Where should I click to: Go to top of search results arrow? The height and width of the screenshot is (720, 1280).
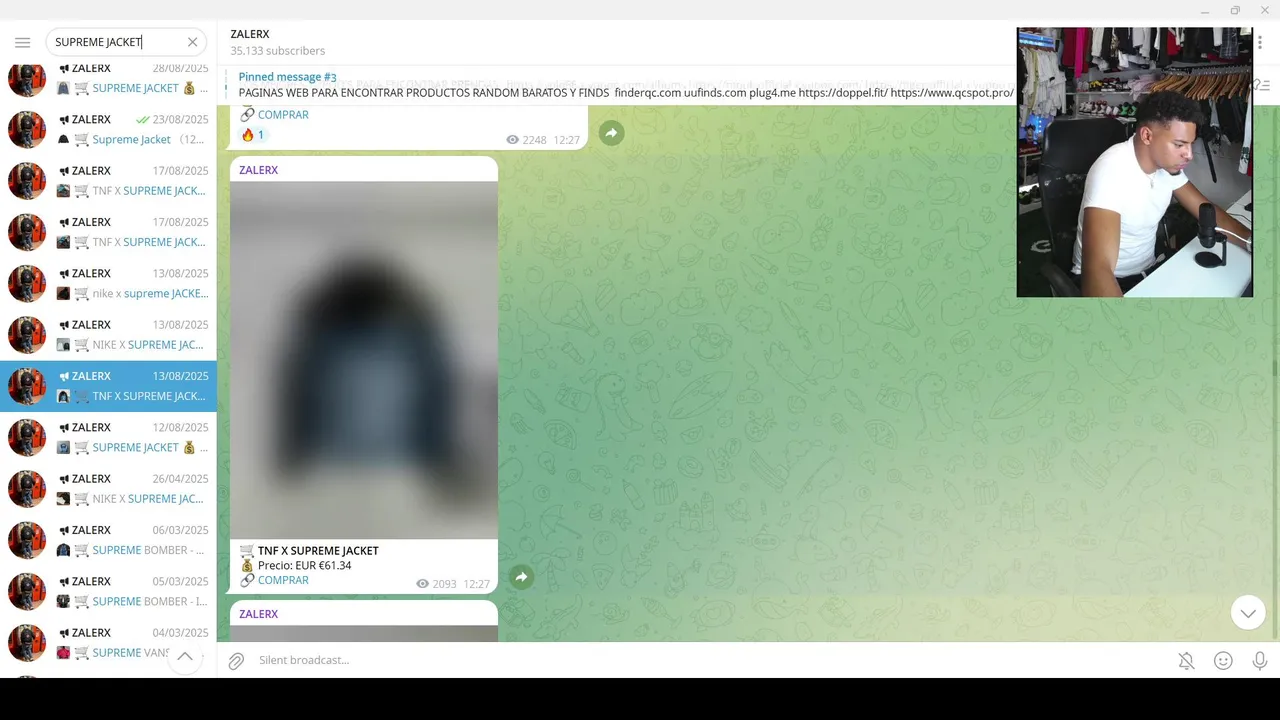[185, 657]
